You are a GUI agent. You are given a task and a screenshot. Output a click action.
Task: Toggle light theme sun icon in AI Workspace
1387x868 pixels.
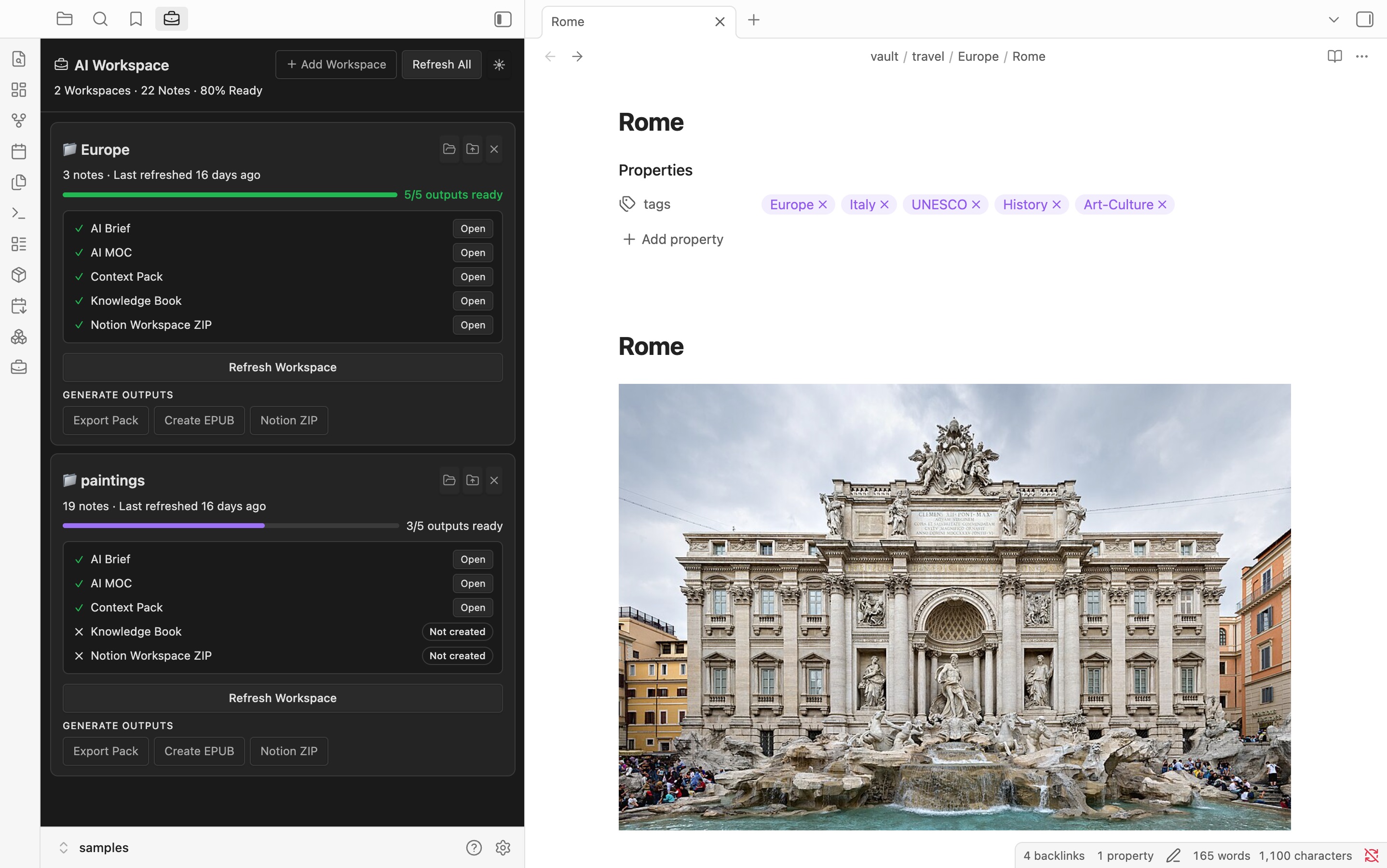pyautogui.click(x=499, y=64)
